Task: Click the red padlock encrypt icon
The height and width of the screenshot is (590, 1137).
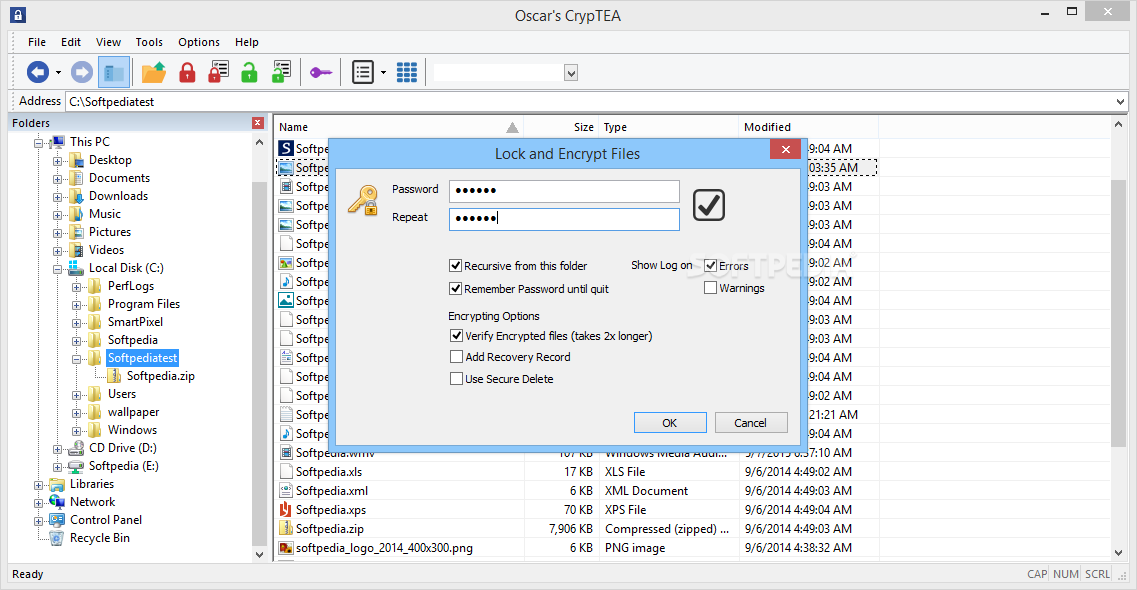Action: point(187,72)
